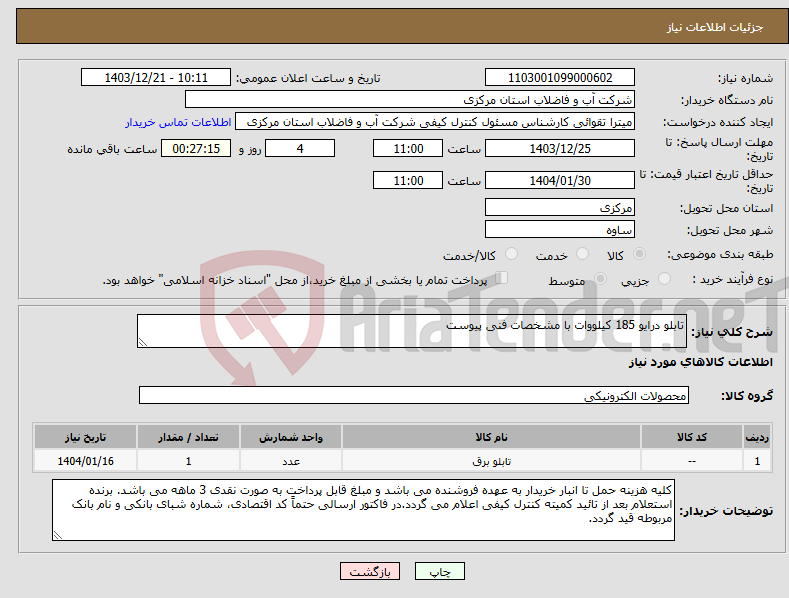The width and height of the screenshot is (789, 598).
Task: Open the اطلاعات تماس خریدار link
Action: point(178,122)
